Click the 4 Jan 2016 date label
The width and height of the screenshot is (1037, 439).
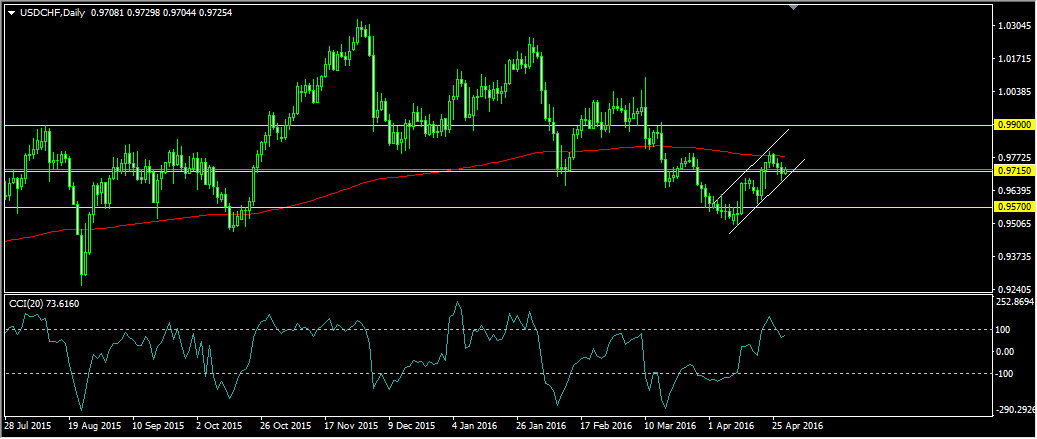pyautogui.click(x=476, y=426)
